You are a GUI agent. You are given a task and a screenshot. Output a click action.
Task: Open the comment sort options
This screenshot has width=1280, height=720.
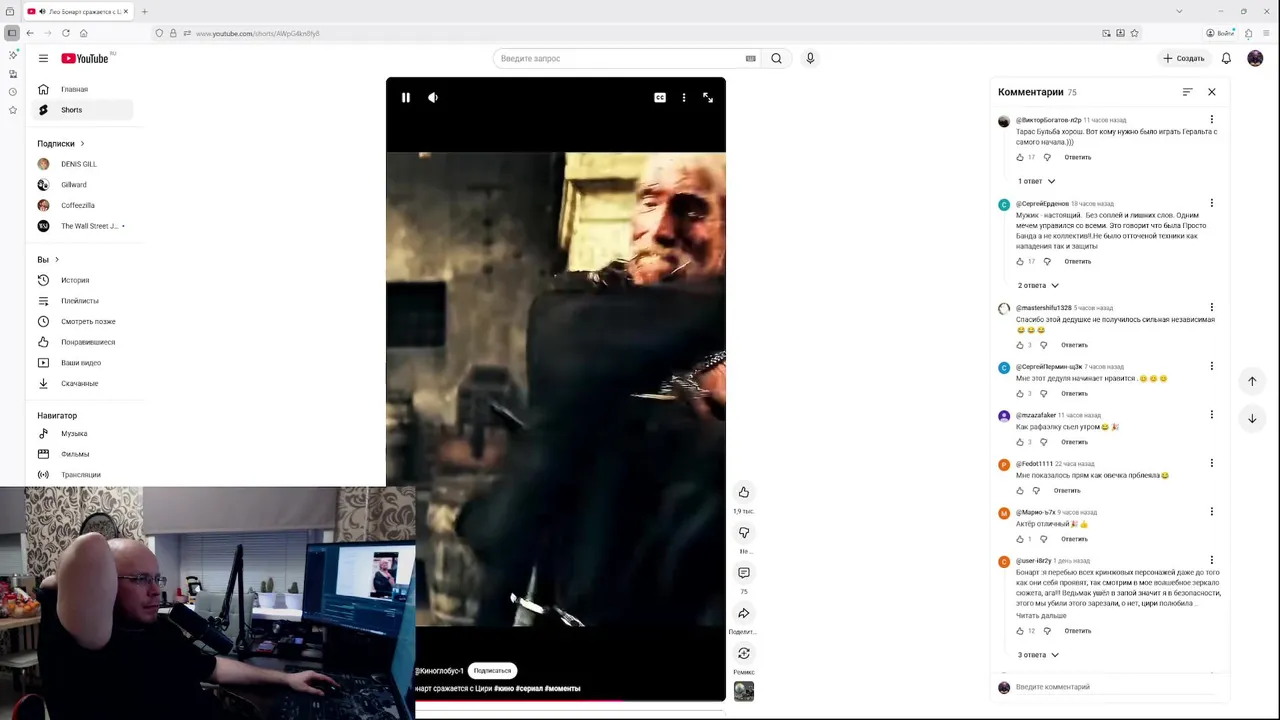click(x=1187, y=92)
